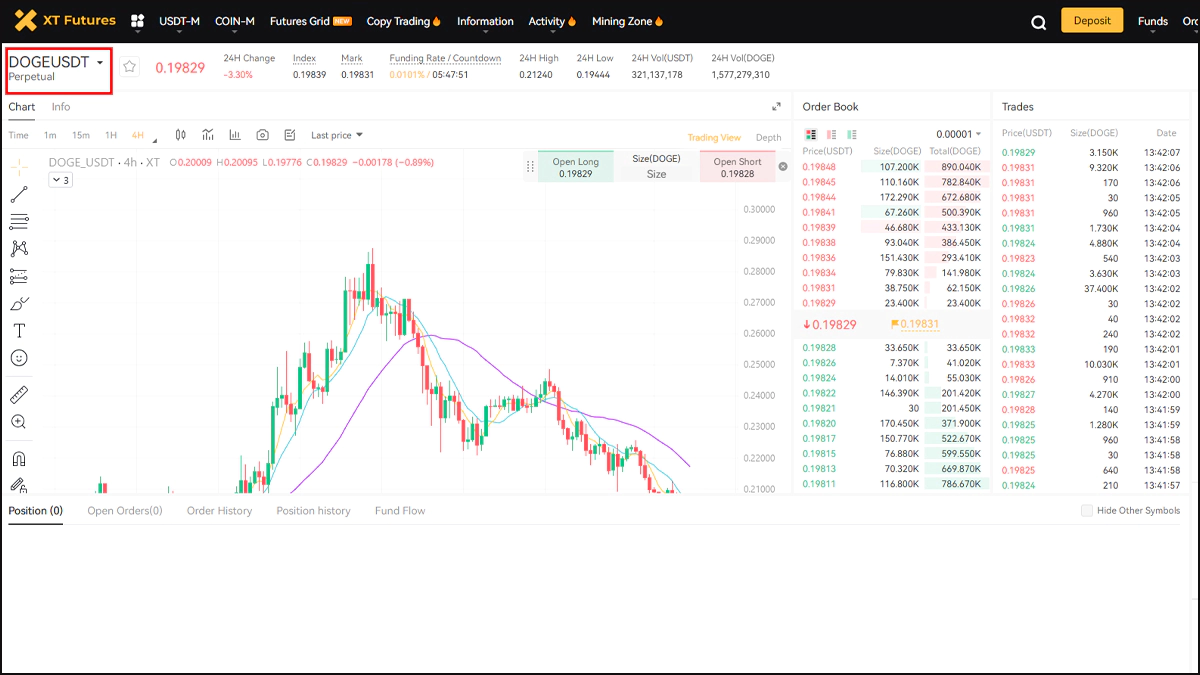
Task: Open candlestick chart type selector
Action: (x=181, y=135)
